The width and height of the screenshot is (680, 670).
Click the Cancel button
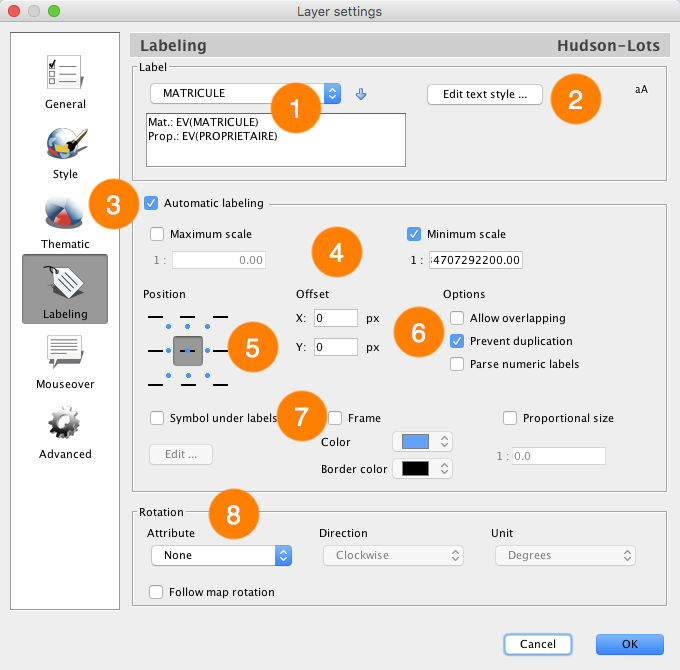pyautogui.click(x=538, y=644)
